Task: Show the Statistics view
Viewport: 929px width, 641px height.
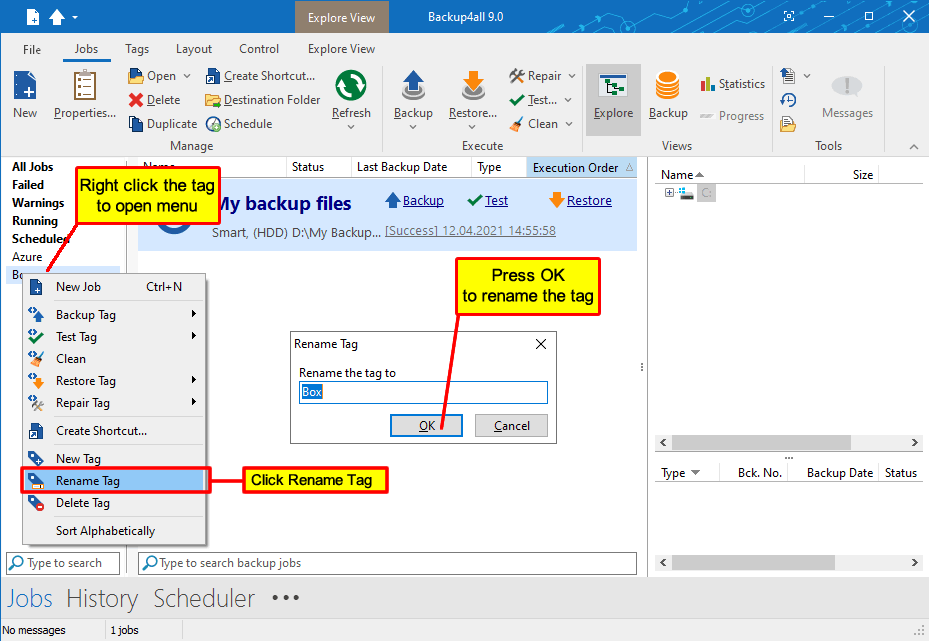Action: (732, 84)
